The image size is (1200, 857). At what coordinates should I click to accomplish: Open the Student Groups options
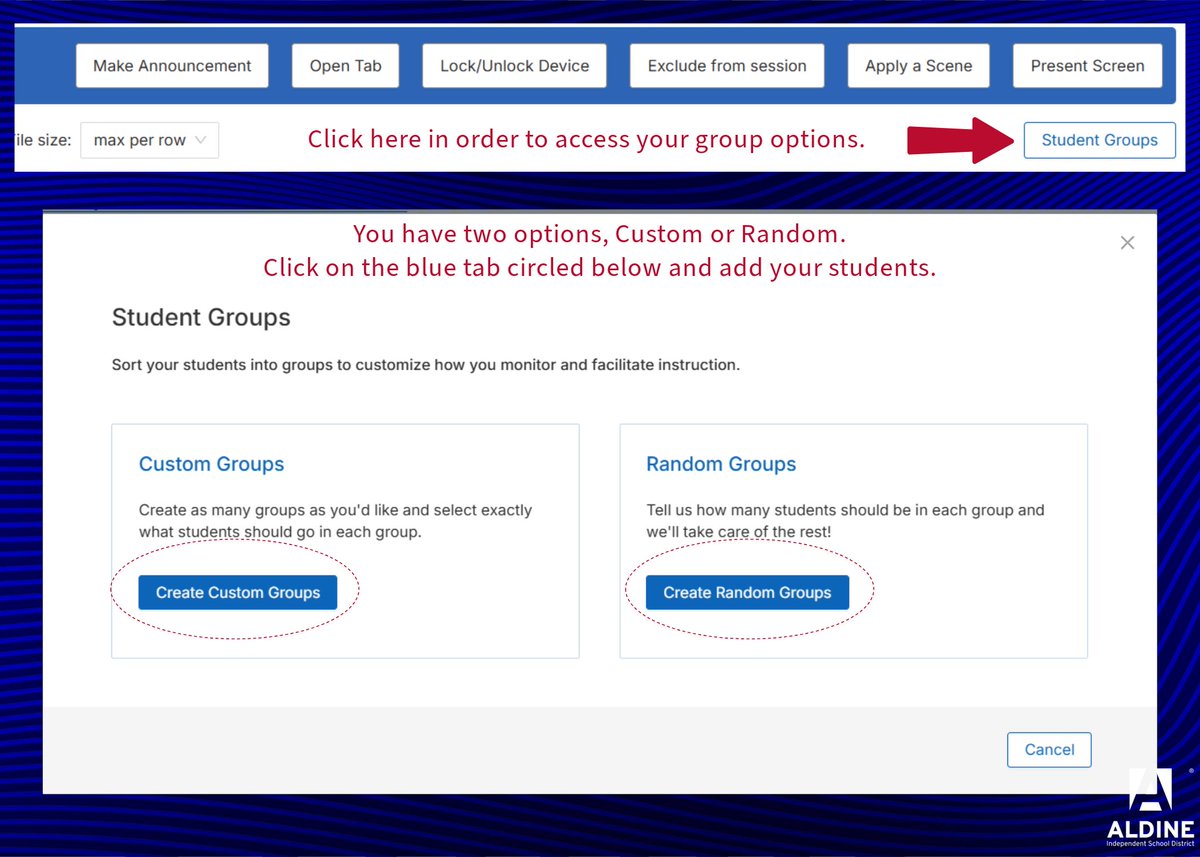coord(1100,140)
